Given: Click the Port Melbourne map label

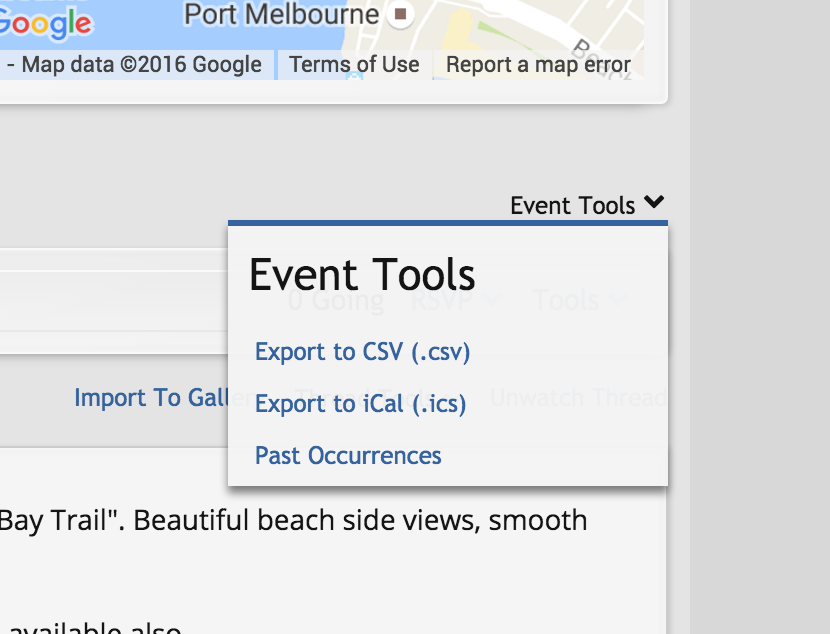Looking at the screenshot, I should [x=282, y=14].
